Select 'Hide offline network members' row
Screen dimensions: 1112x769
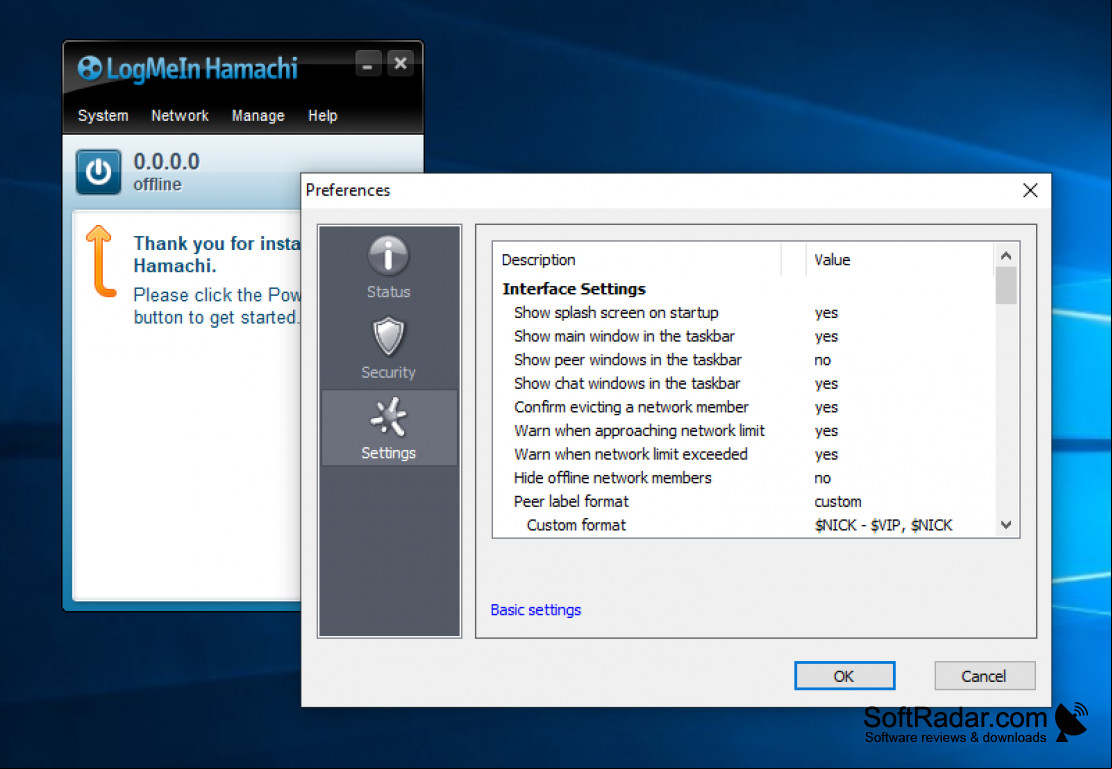tap(745, 478)
